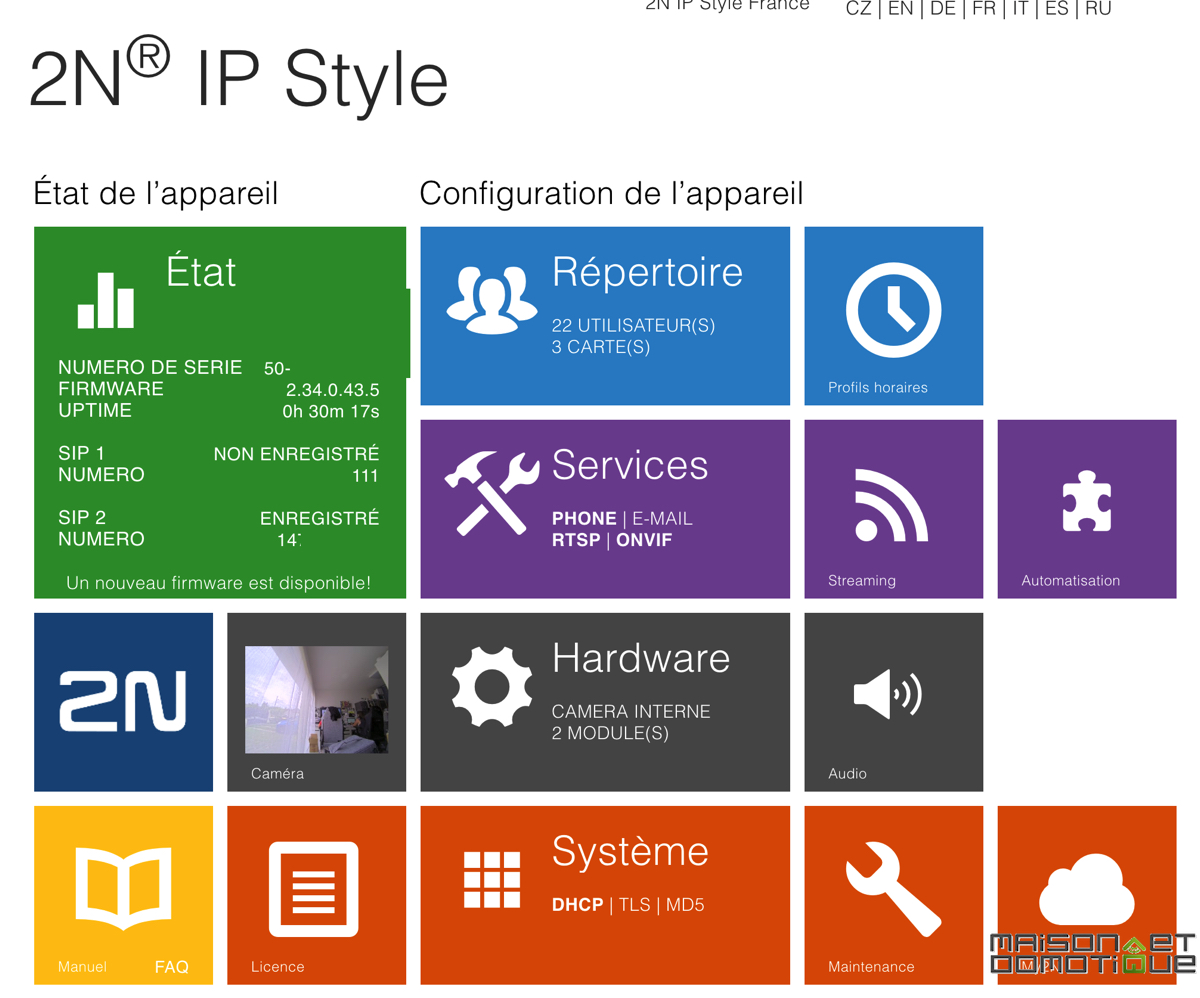Click the uptime value 0h 30m 17s
The width and height of the screenshot is (1200, 998).
pyautogui.click(x=331, y=411)
